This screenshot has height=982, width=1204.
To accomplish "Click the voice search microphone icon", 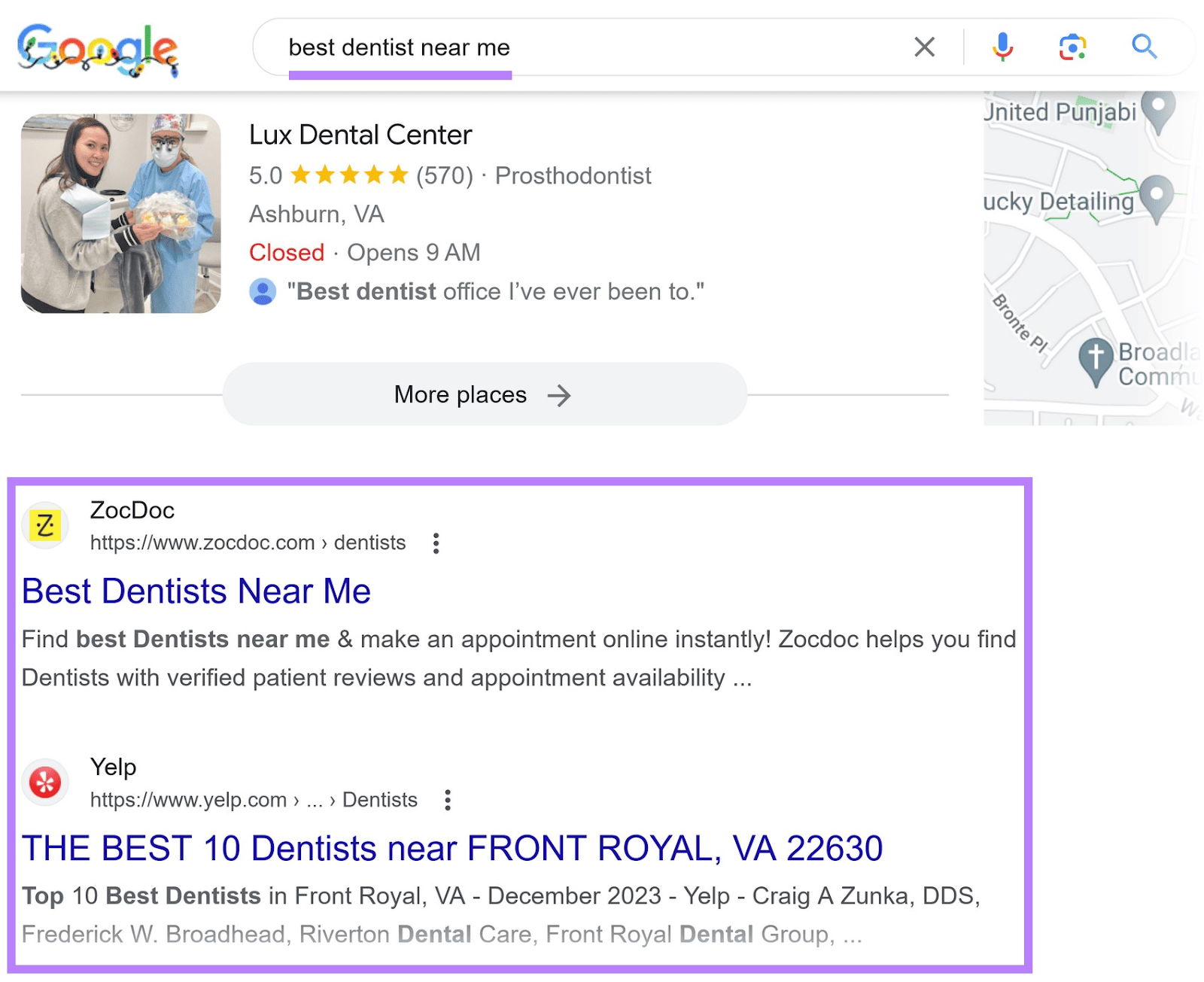I will point(1002,47).
